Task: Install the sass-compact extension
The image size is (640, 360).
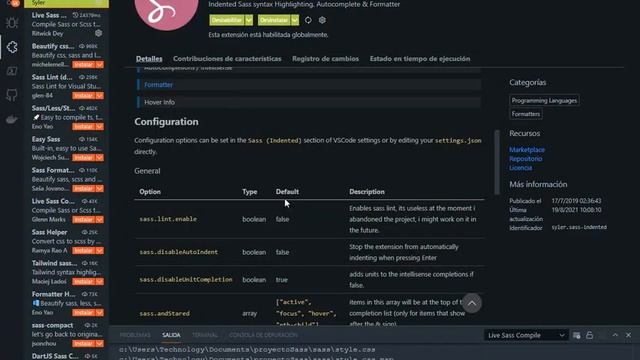Action: 84,344
